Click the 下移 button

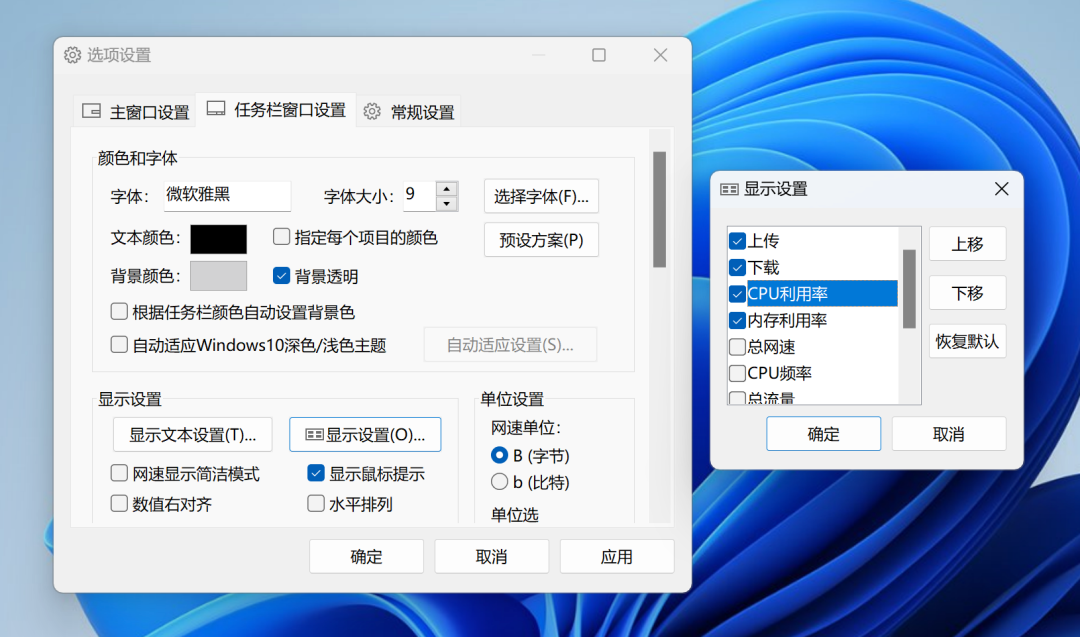tap(968, 293)
